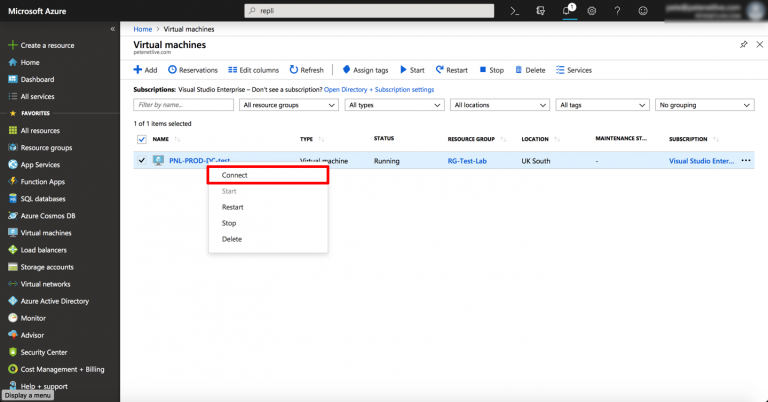Viewport: 768px width, 402px height.
Task: Open Security Center in the sidebar
Action: click(38, 352)
